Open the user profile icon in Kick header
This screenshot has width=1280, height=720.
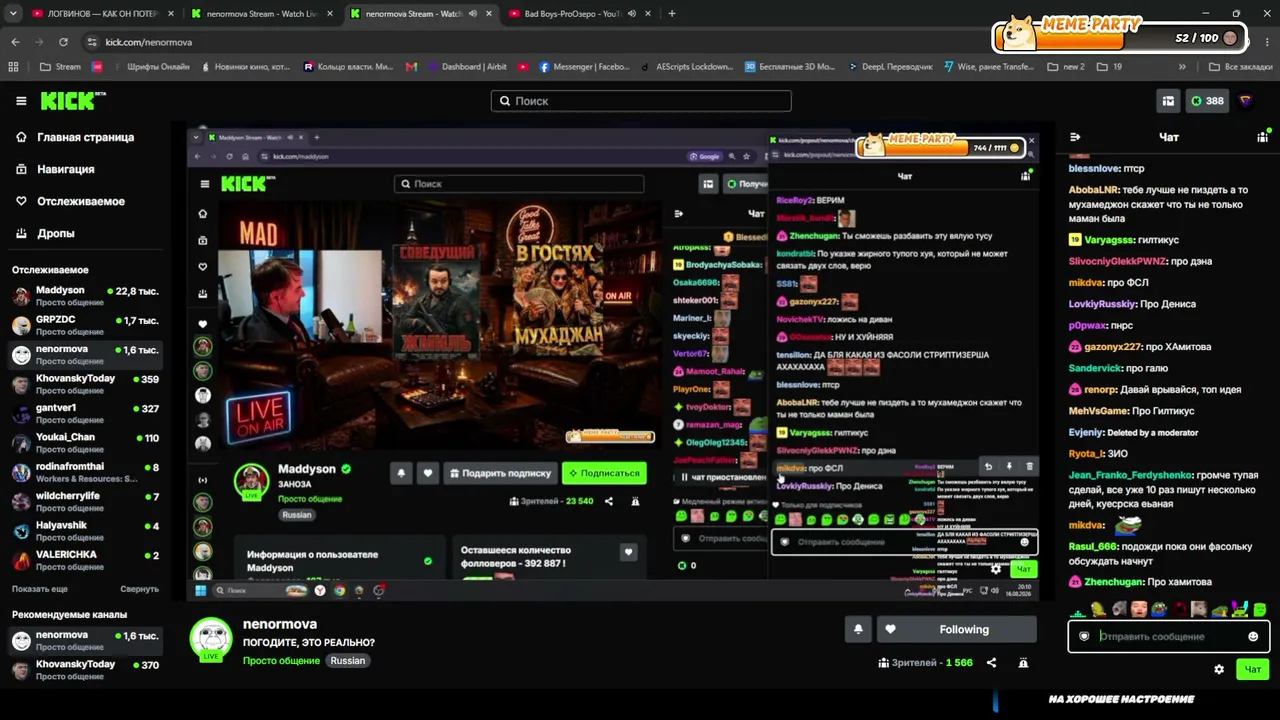1246,101
